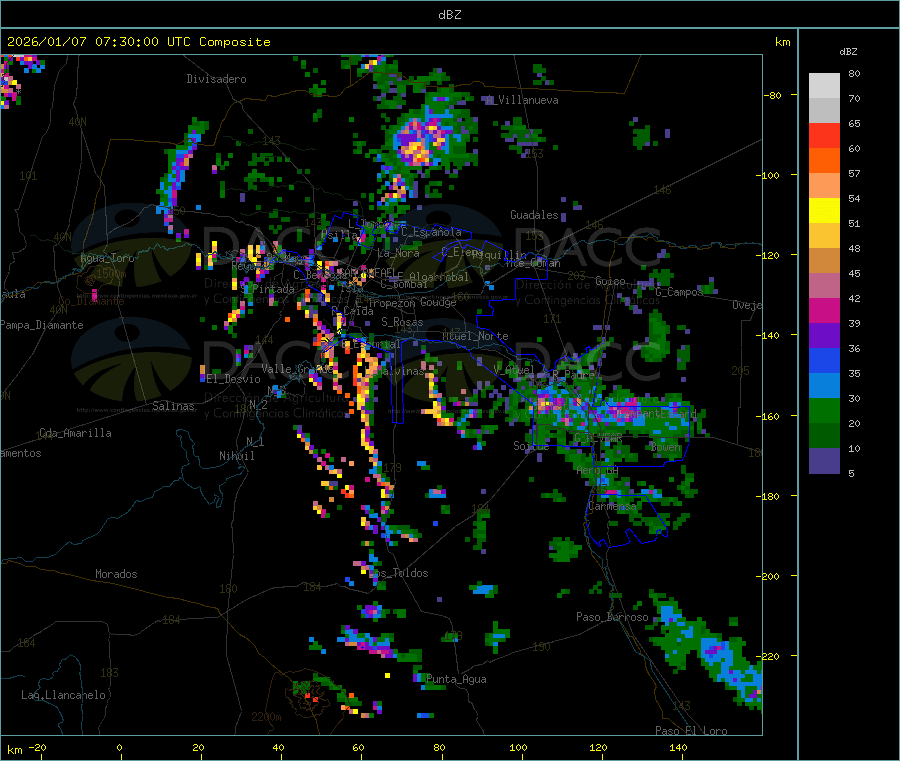Click the Paso_Barroso place label
Screen dimensions: 900x761
612,617
